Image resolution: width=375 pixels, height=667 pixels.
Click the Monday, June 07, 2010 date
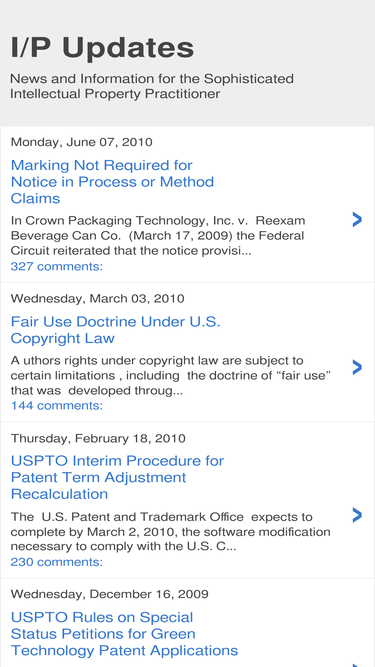[81, 142]
